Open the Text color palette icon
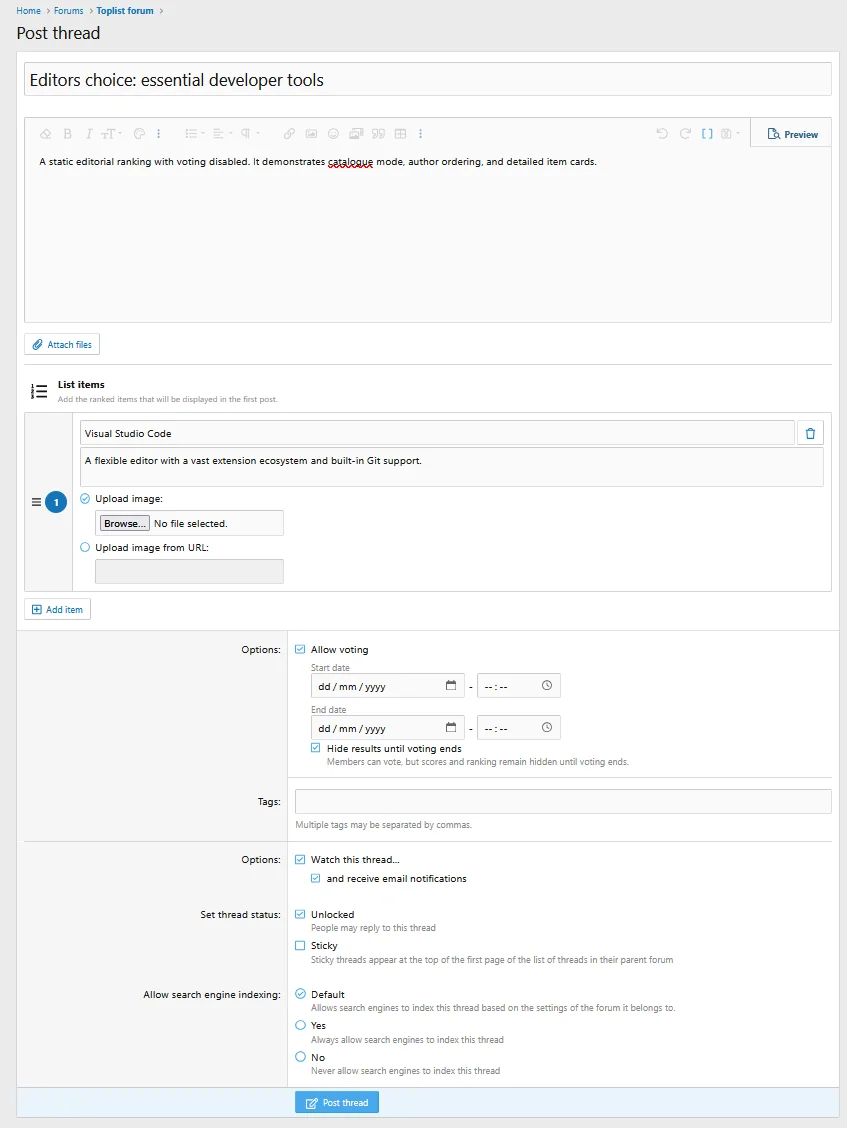The height and width of the screenshot is (1128, 847). [x=140, y=134]
